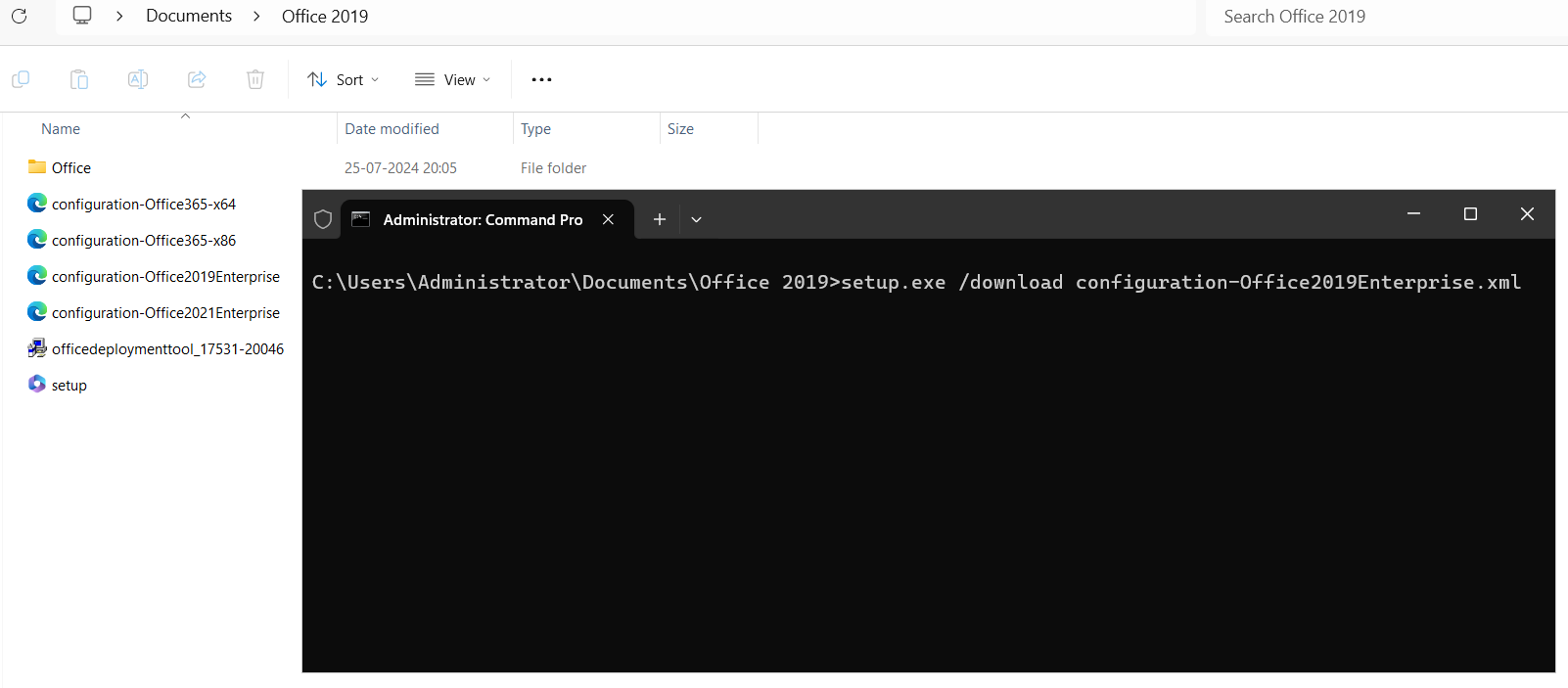The width and height of the screenshot is (1568, 688).
Task: Maximize the terminal window
Action: [x=1470, y=213]
